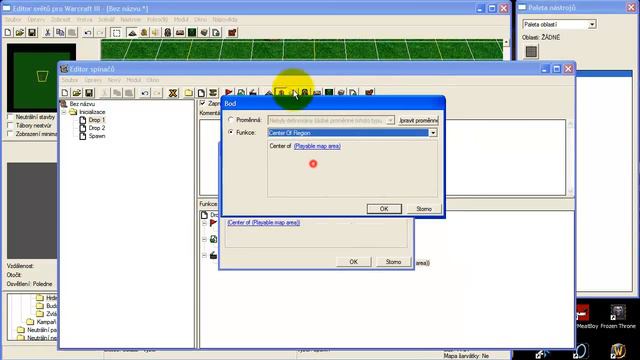Click Storno in the dialog behind Bod
The image size is (640, 360).
(x=393, y=262)
